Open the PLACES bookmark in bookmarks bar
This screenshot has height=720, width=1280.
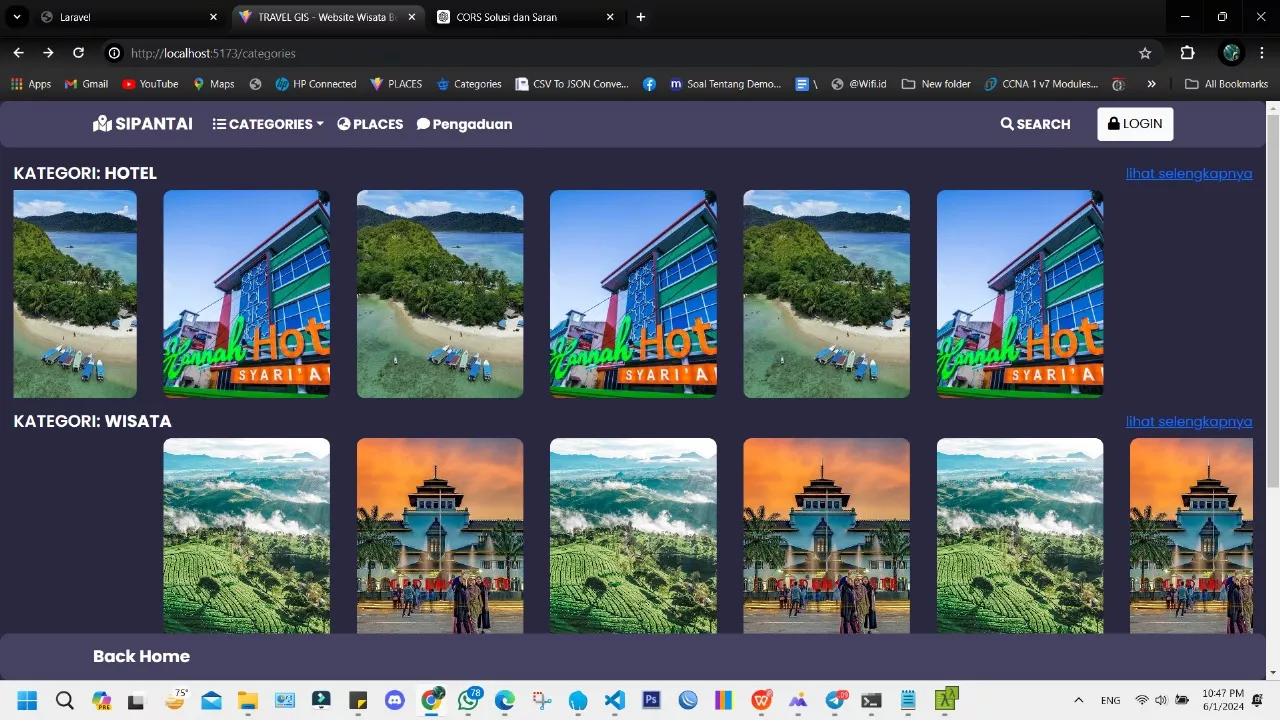pyautogui.click(x=396, y=84)
